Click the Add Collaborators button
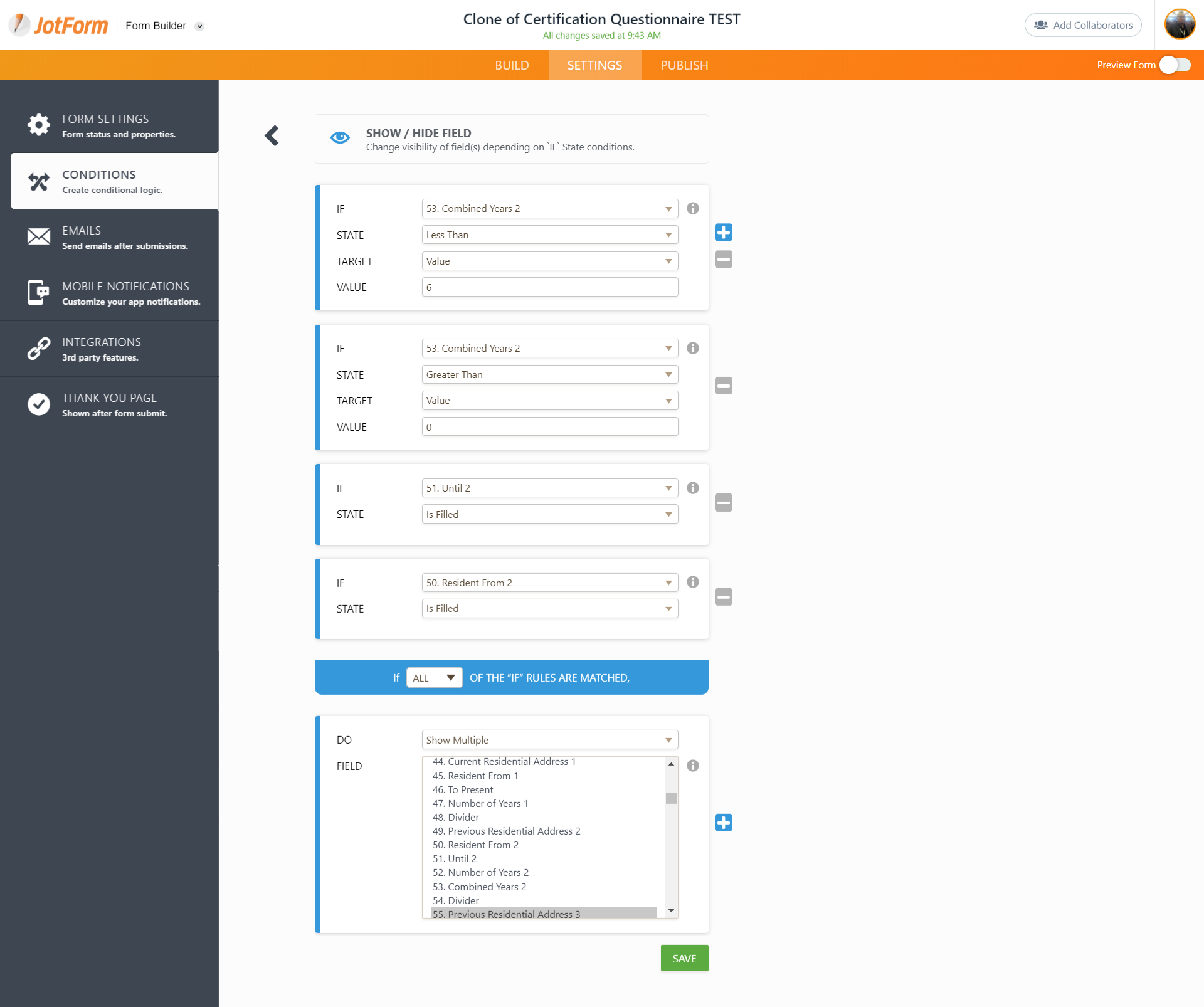The height and width of the screenshot is (1007, 1204). [x=1083, y=25]
